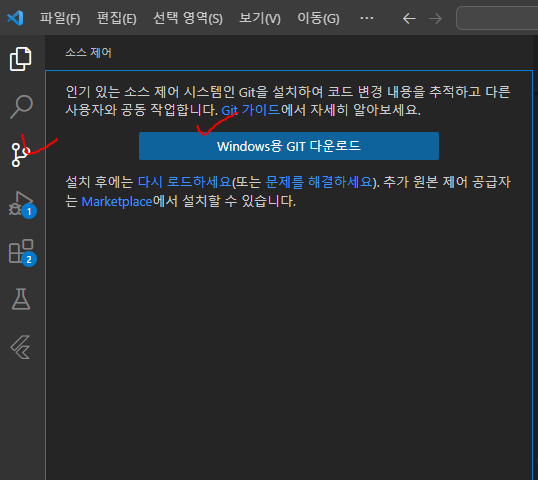The image size is (538, 480).
Task: Open the Search view icon
Action: (x=21, y=107)
